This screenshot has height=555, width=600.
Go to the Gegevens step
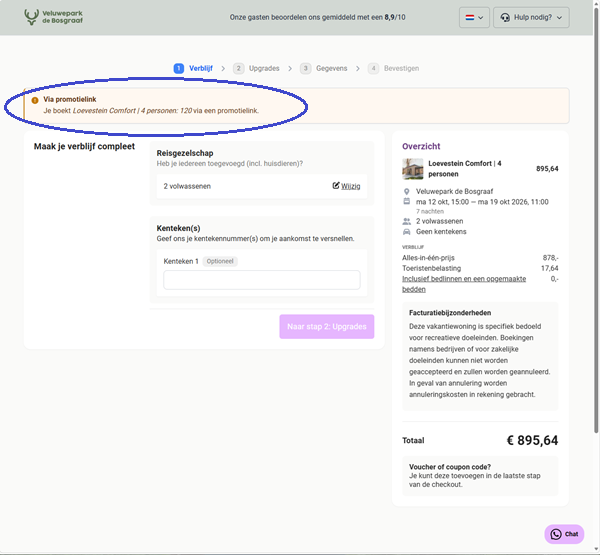point(324,69)
